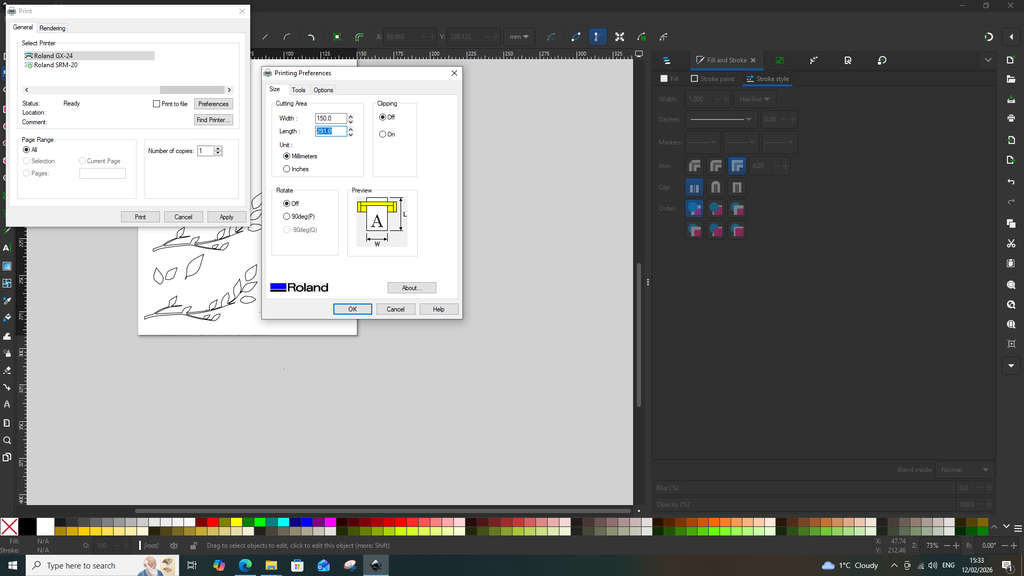
Task: Click the Undo arrow in Inkscape's command bar
Action: [x=1011, y=182]
